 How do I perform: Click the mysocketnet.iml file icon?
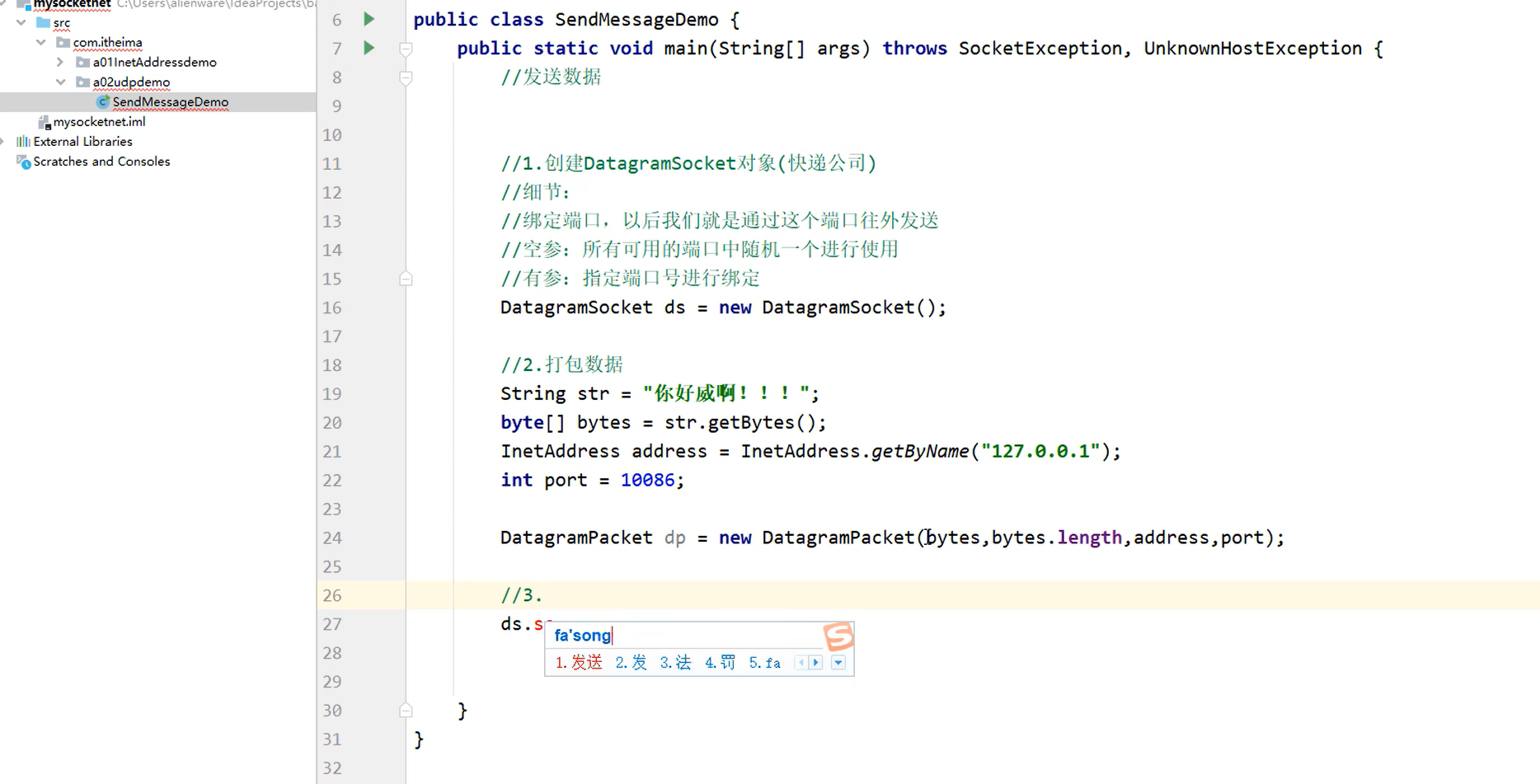click(x=45, y=121)
